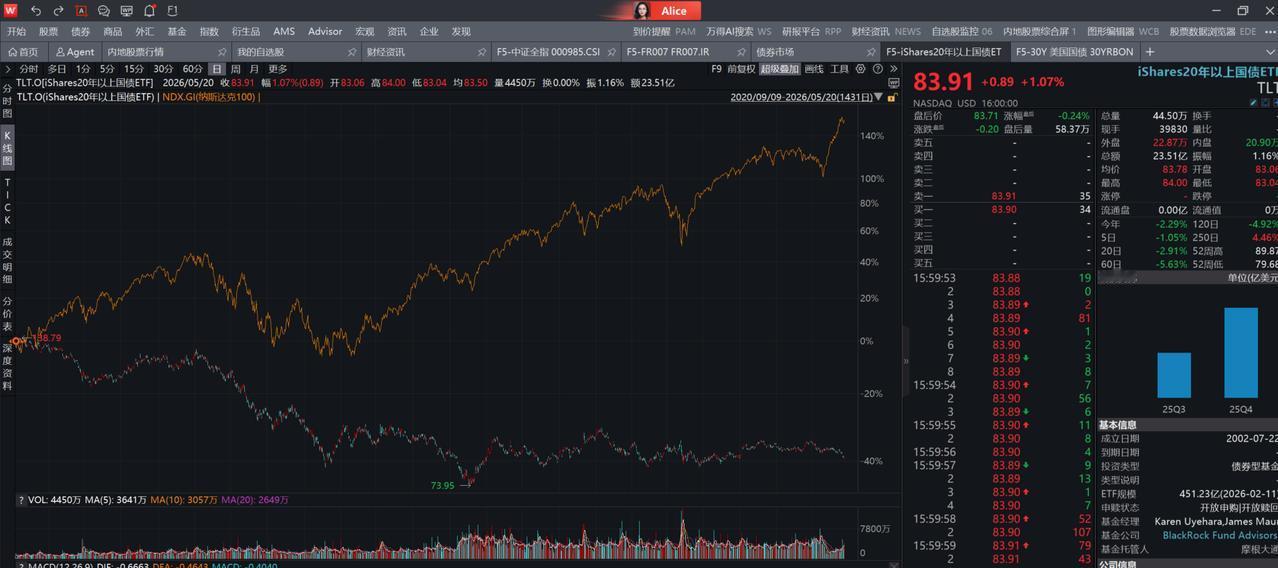Open the 前复权 adjustment dropdown
This screenshot has height=568, width=1278.
pyautogui.click(x=741, y=69)
